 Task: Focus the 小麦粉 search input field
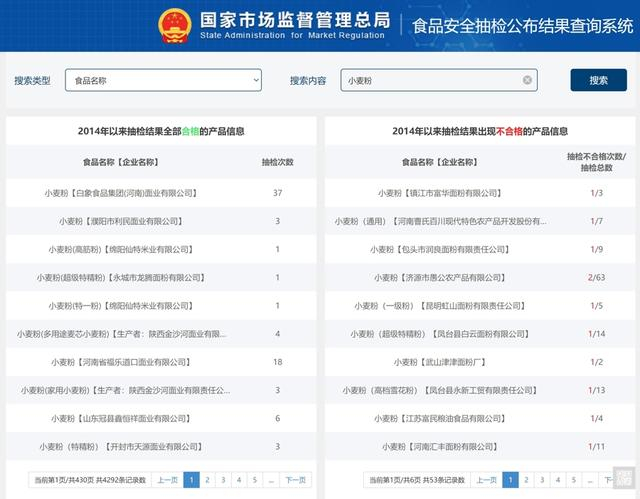[439, 80]
